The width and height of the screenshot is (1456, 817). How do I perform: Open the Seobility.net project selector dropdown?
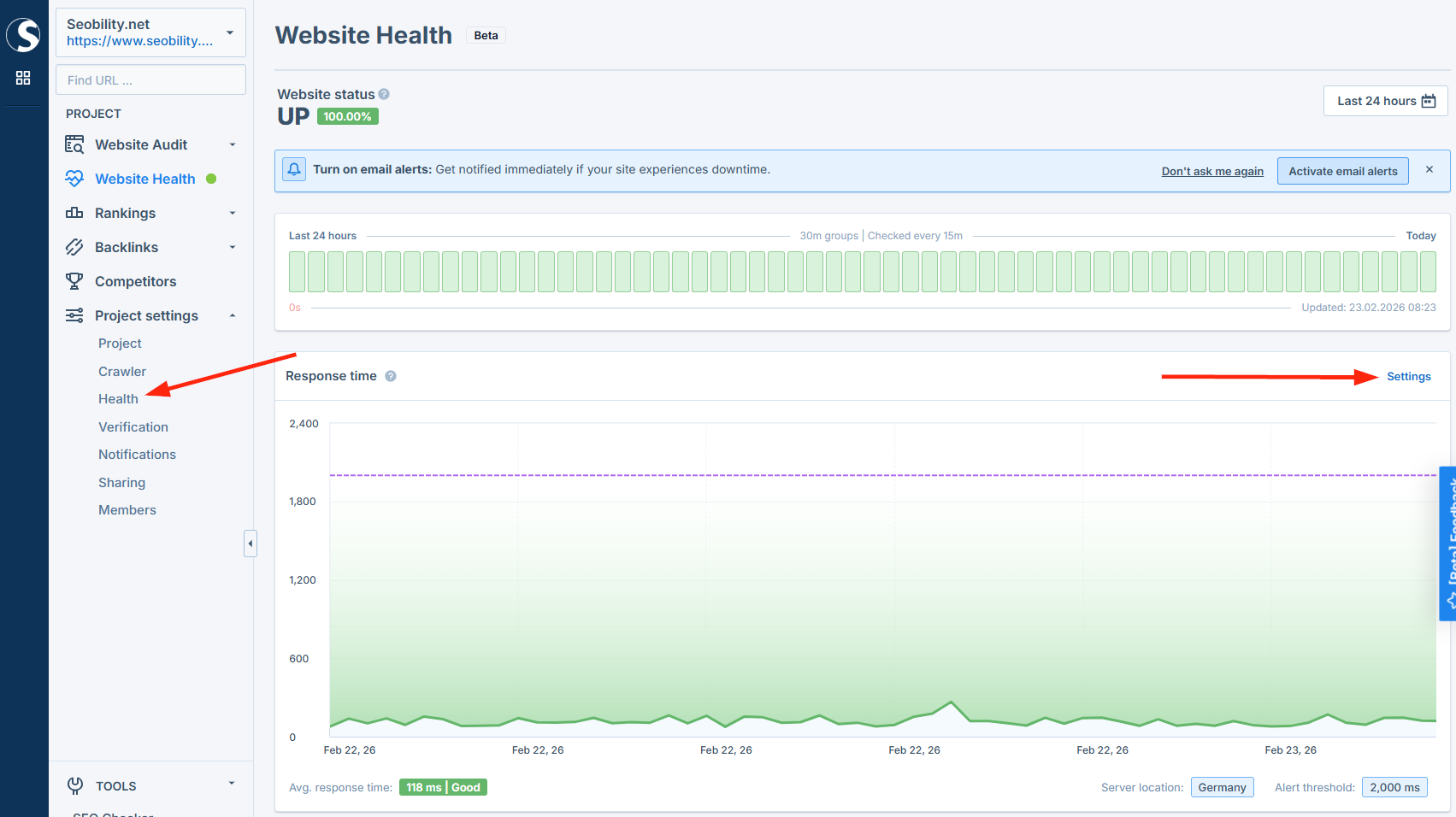pos(150,32)
